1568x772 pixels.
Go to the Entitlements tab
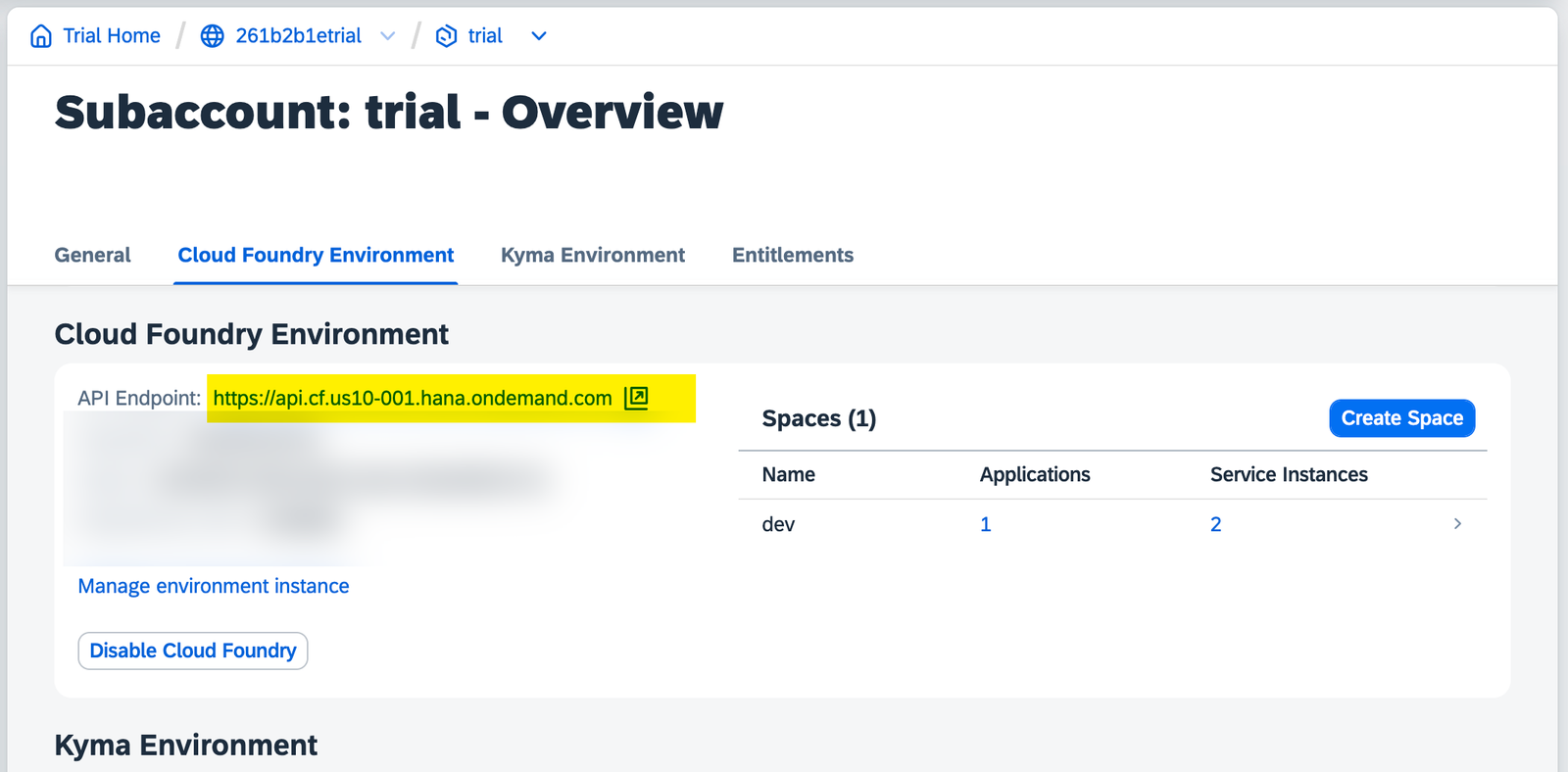(793, 255)
